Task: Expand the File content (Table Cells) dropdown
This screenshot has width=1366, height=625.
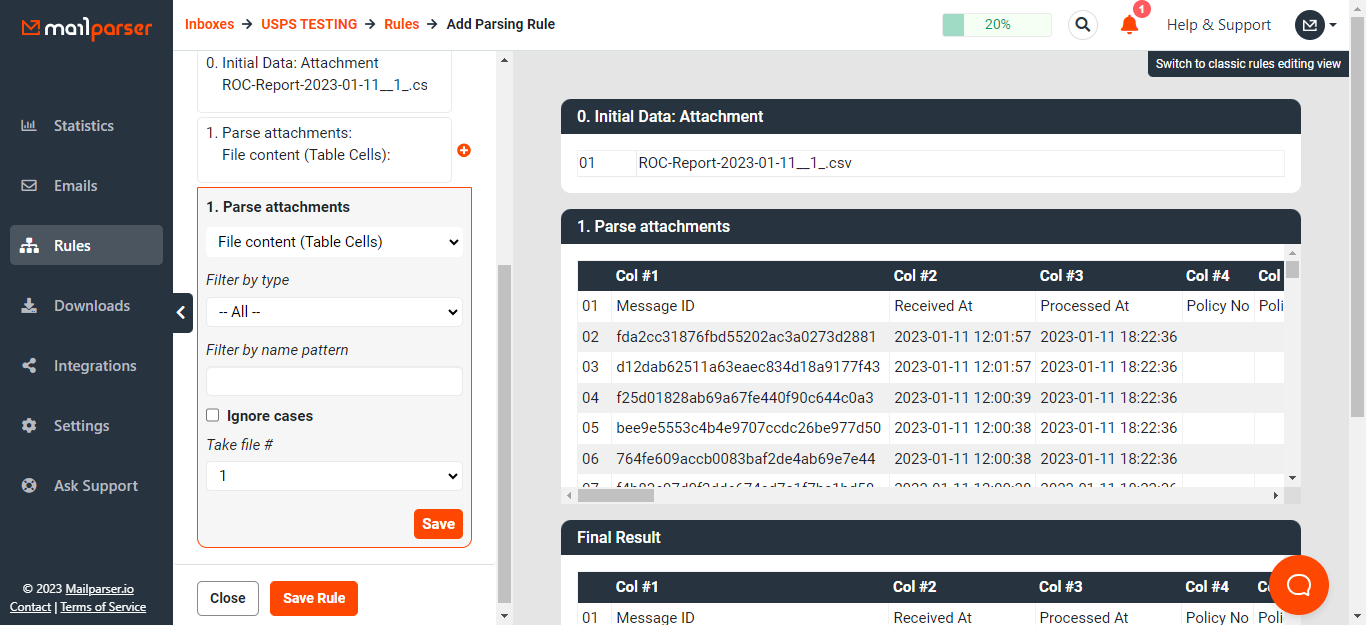Action: pyautogui.click(x=334, y=242)
